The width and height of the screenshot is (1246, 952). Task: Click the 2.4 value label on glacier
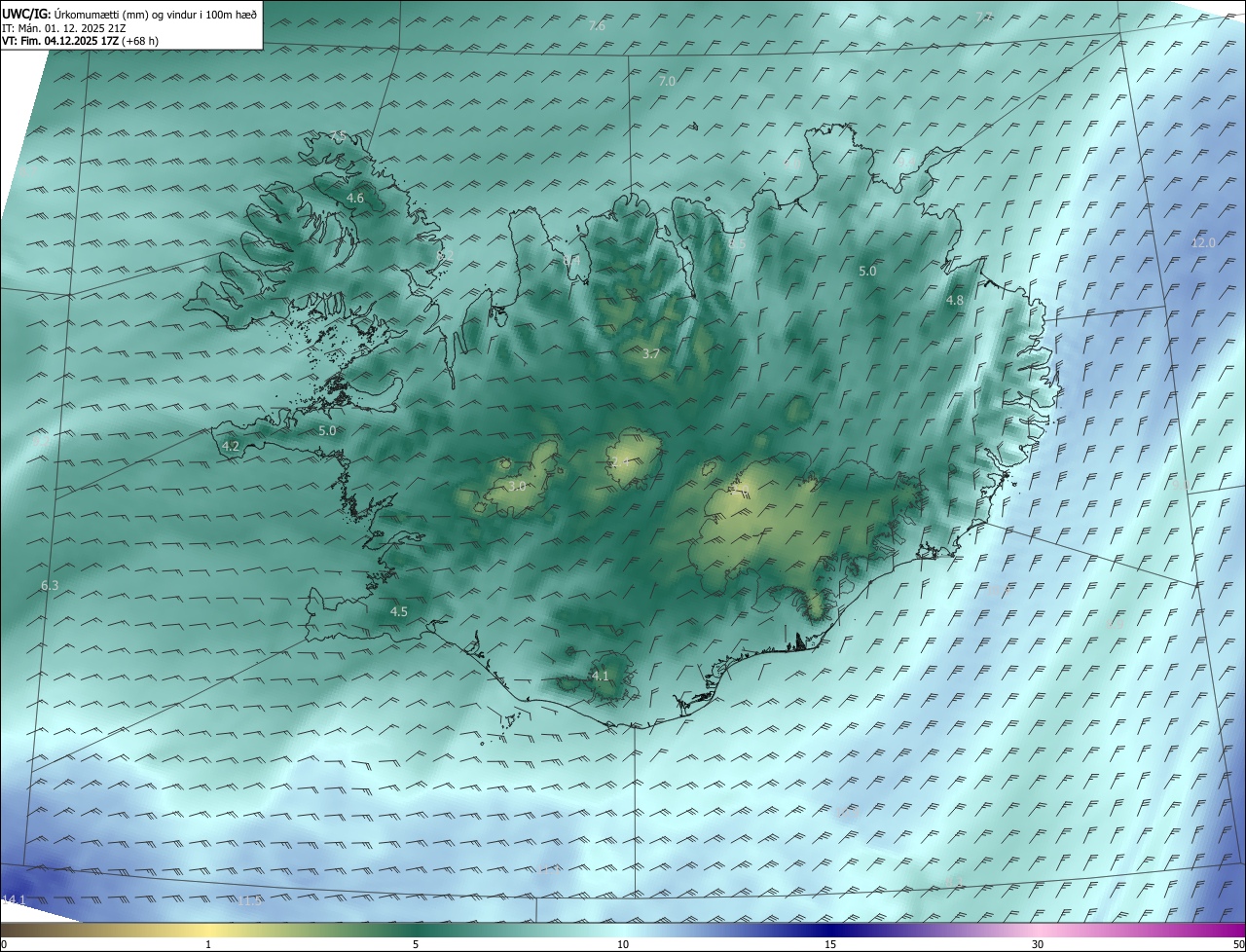click(620, 462)
